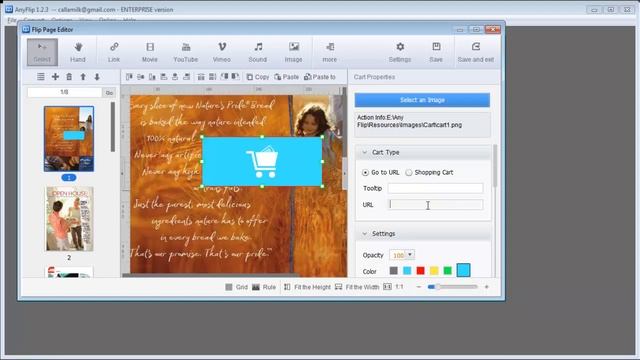Click the URL text field

(435, 204)
